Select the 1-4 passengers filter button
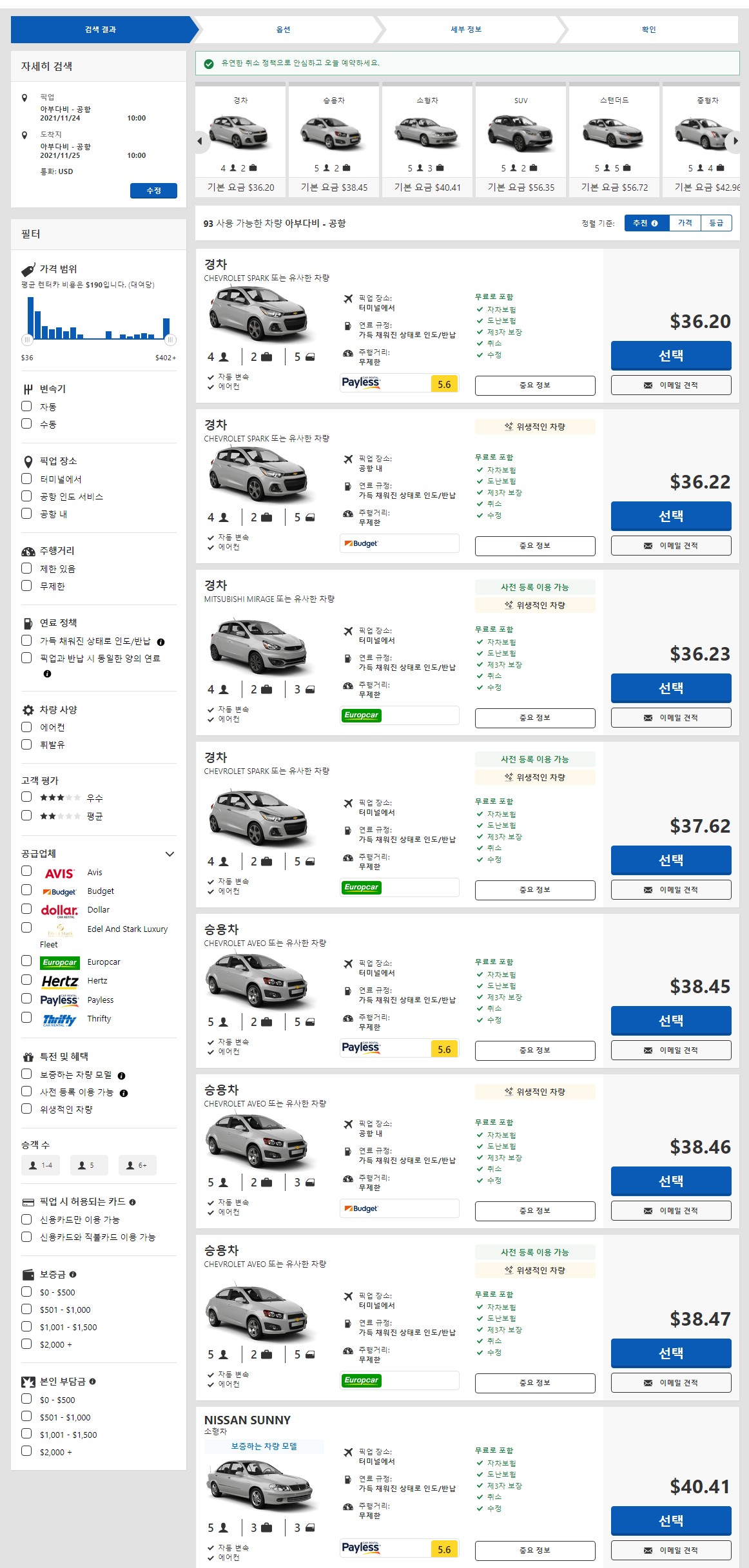Image resolution: width=749 pixels, height=1568 pixels. pyautogui.click(x=41, y=1165)
